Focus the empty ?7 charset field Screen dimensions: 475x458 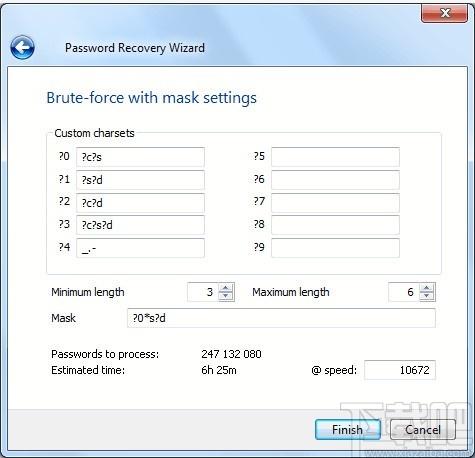click(x=335, y=203)
